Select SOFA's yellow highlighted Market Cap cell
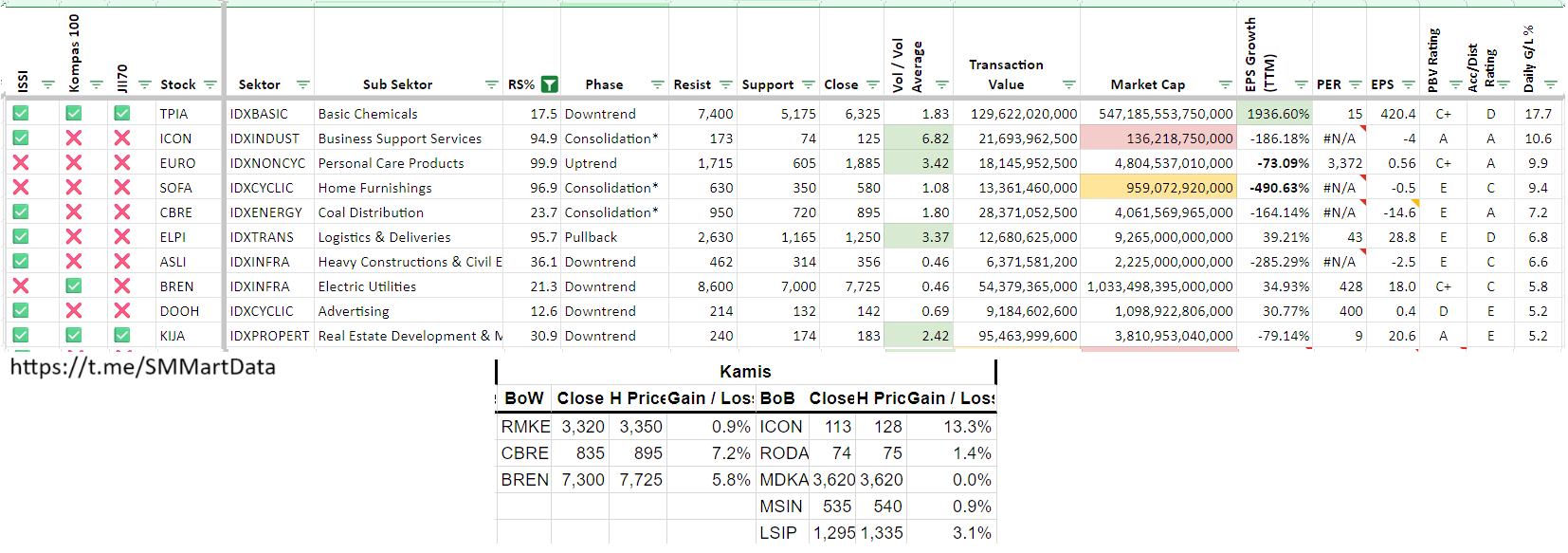This screenshot has height=553, width=1568. point(1158,188)
